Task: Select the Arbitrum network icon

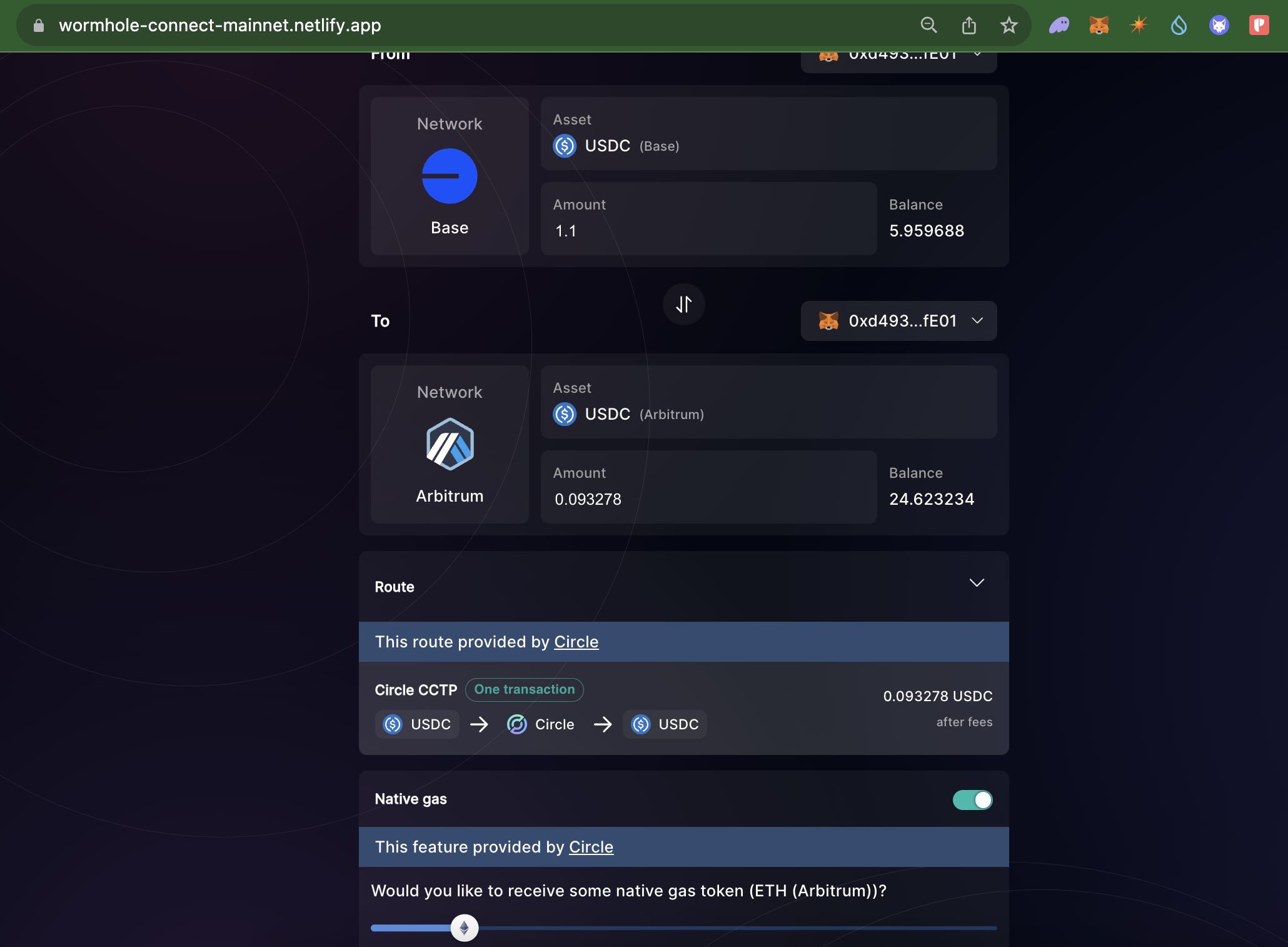Action: [x=449, y=445]
